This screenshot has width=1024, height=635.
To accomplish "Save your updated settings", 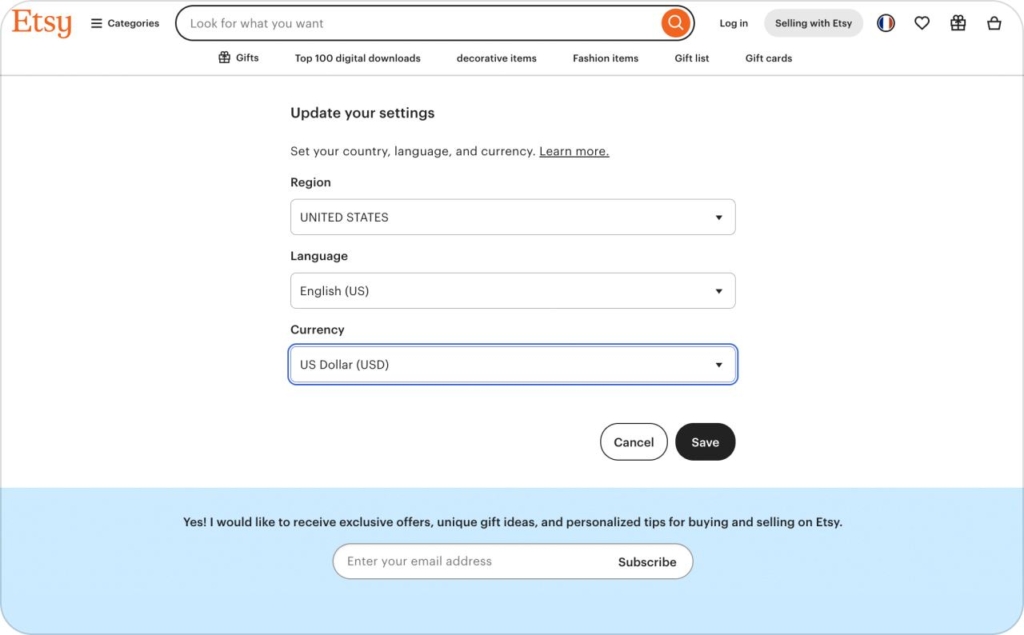I will pos(705,441).
